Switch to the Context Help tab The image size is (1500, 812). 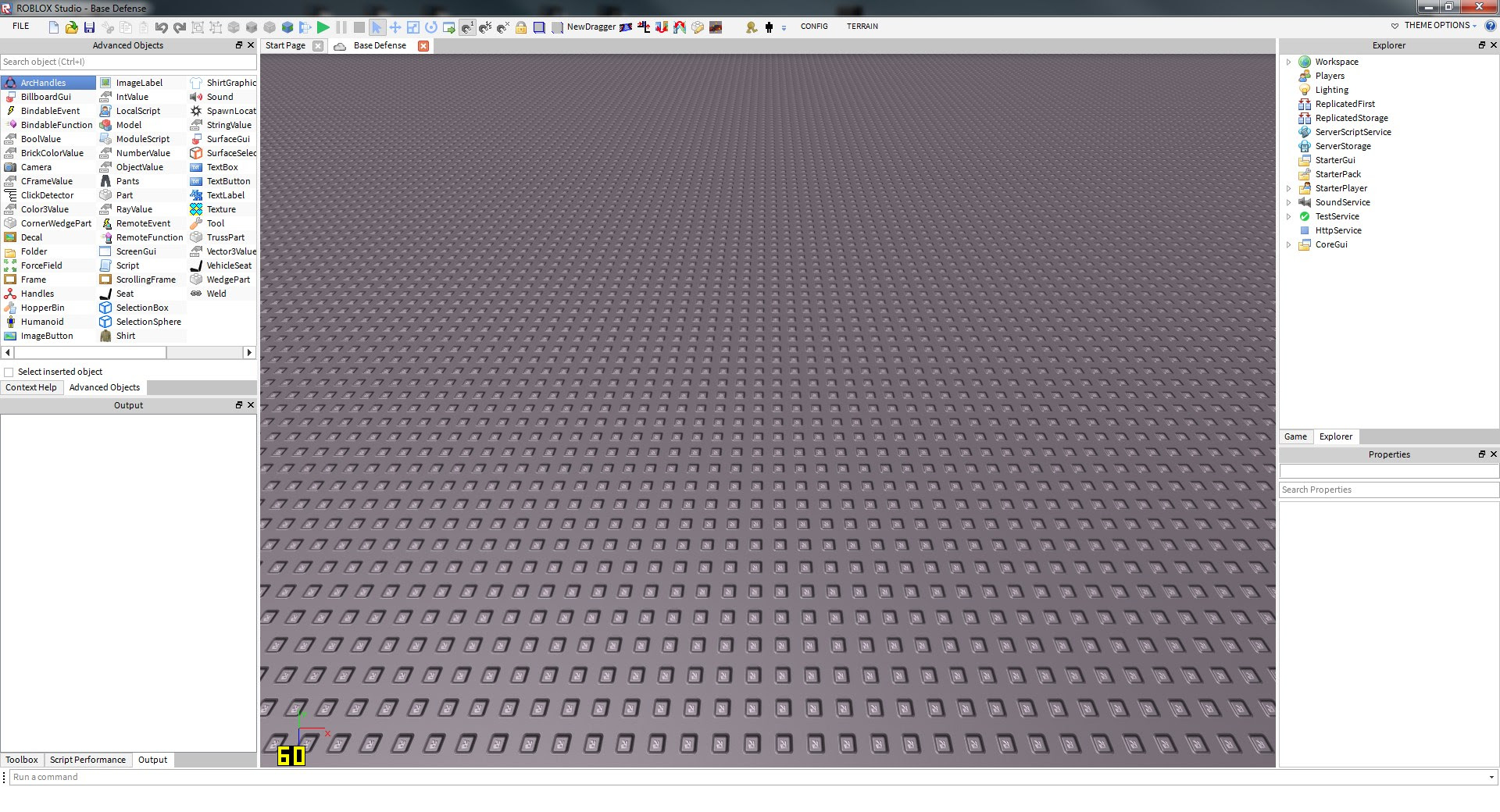[x=31, y=387]
